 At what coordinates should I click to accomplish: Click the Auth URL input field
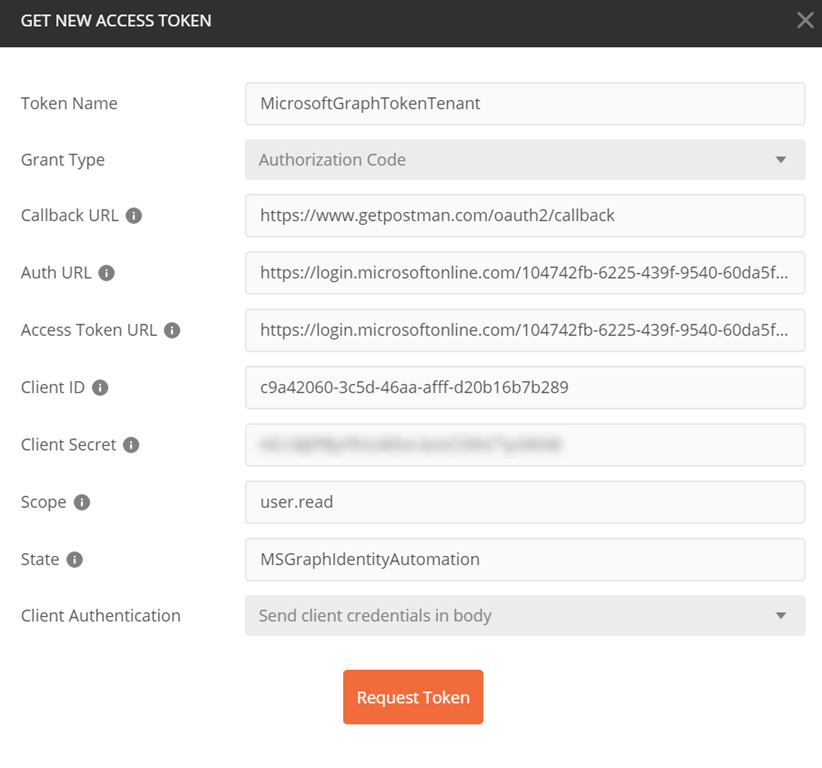(525, 273)
